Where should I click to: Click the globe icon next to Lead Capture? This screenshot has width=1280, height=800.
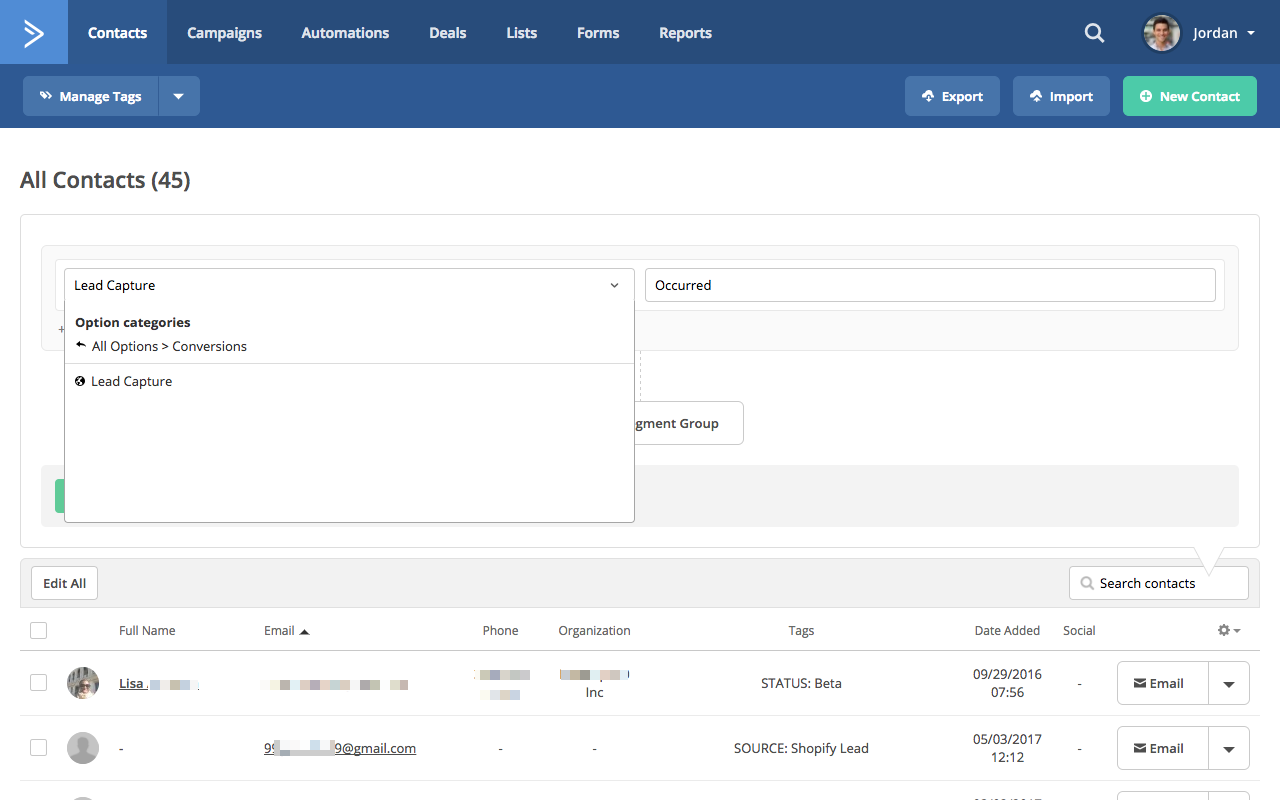[80, 381]
